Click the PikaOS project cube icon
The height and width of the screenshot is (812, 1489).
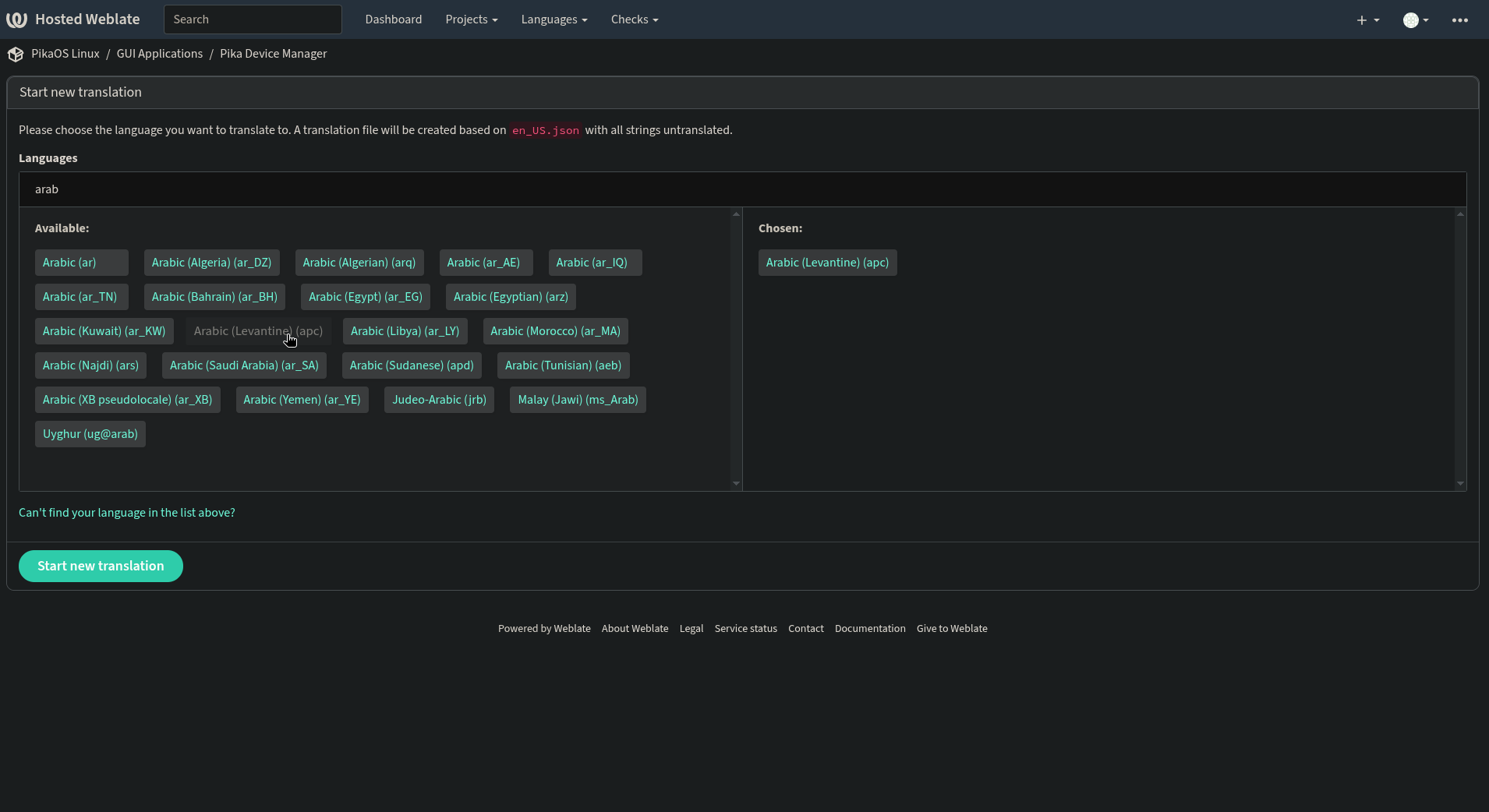tap(16, 55)
